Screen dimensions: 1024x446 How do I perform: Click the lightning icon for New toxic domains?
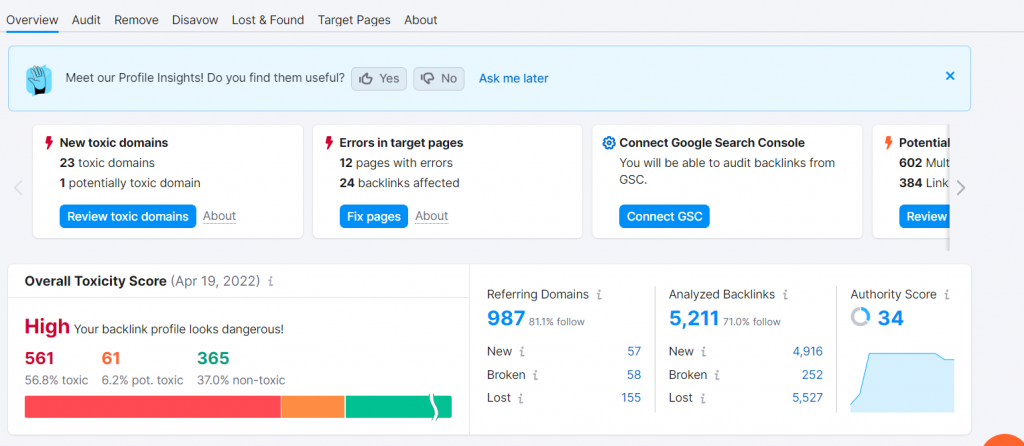[x=49, y=143]
